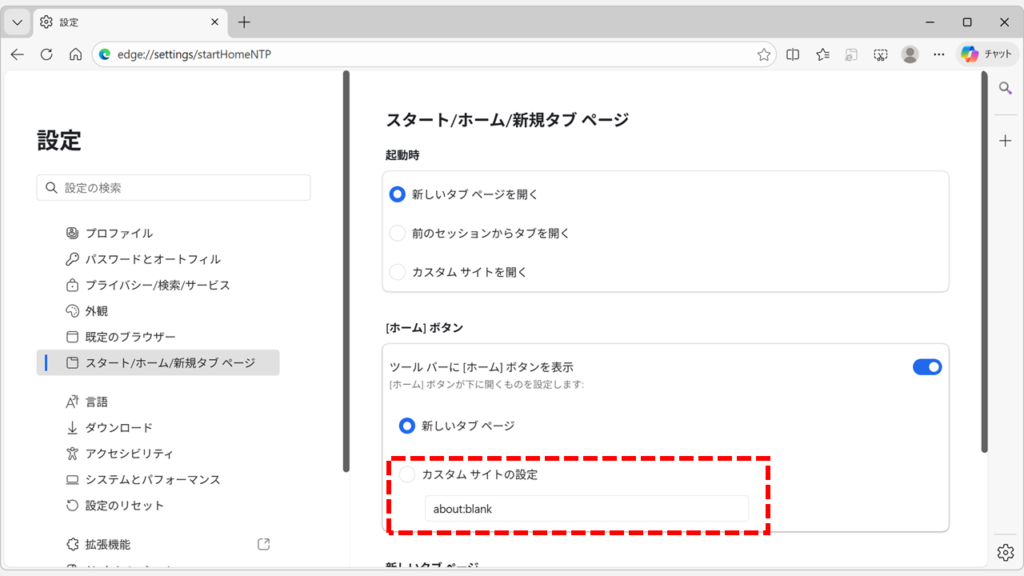Select 前のセッションからタブを開く at startup
The height and width of the screenshot is (576, 1024).
pyautogui.click(x=399, y=233)
